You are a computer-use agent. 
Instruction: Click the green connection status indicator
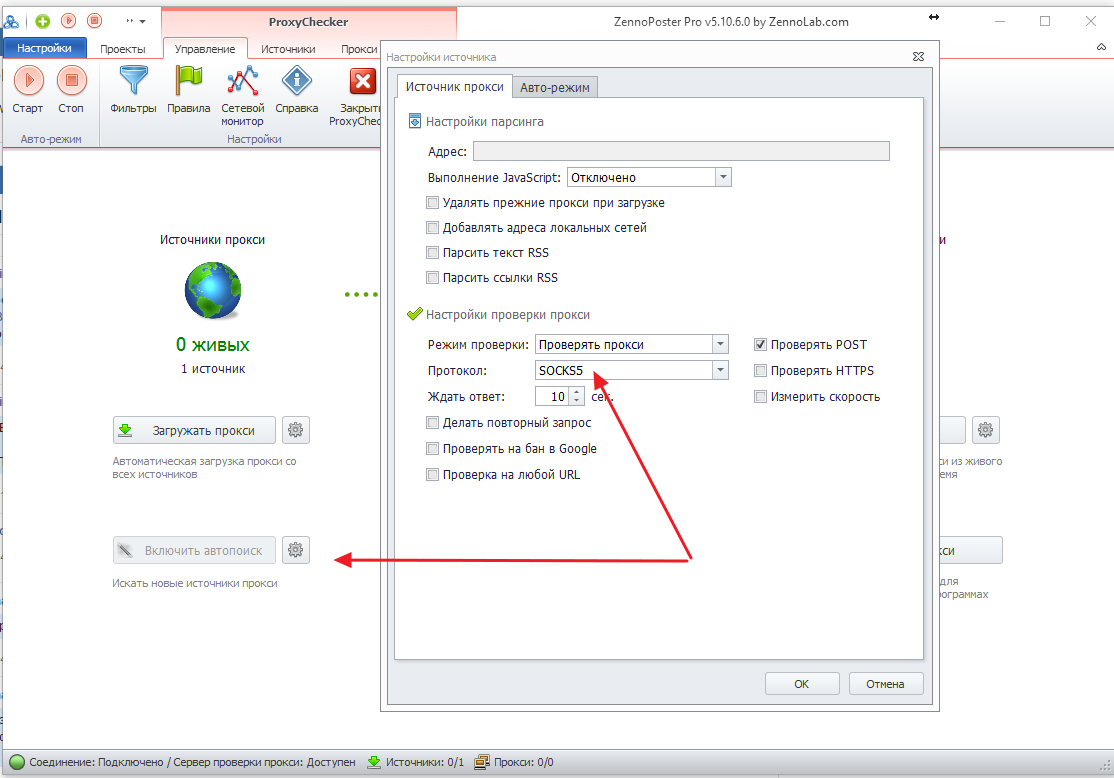coord(17,762)
